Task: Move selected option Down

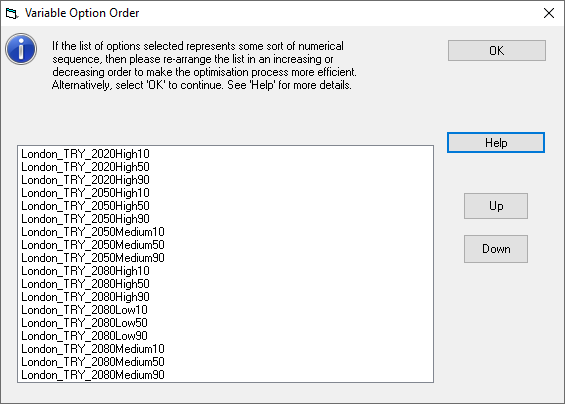Action: click(x=496, y=249)
